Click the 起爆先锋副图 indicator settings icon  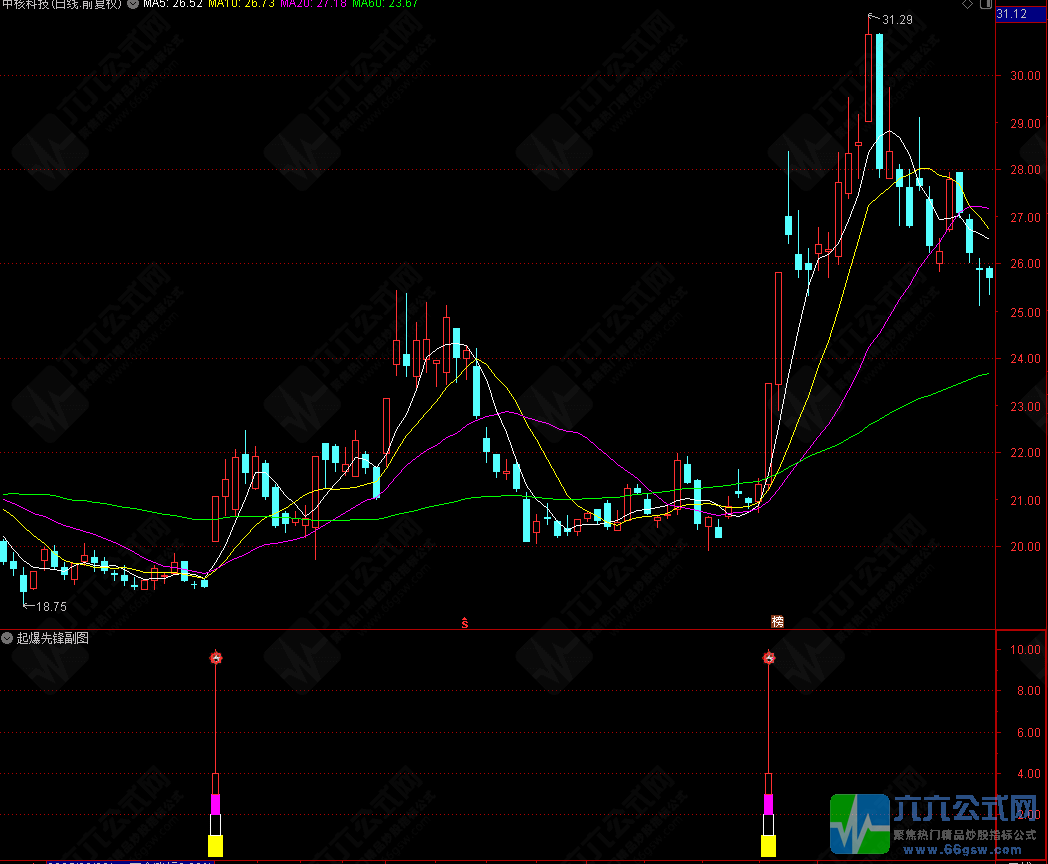(7, 638)
